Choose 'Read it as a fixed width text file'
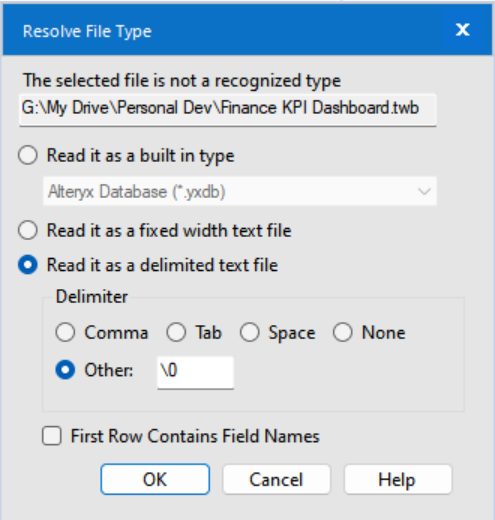The height and width of the screenshot is (520, 495). (x=28, y=230)
